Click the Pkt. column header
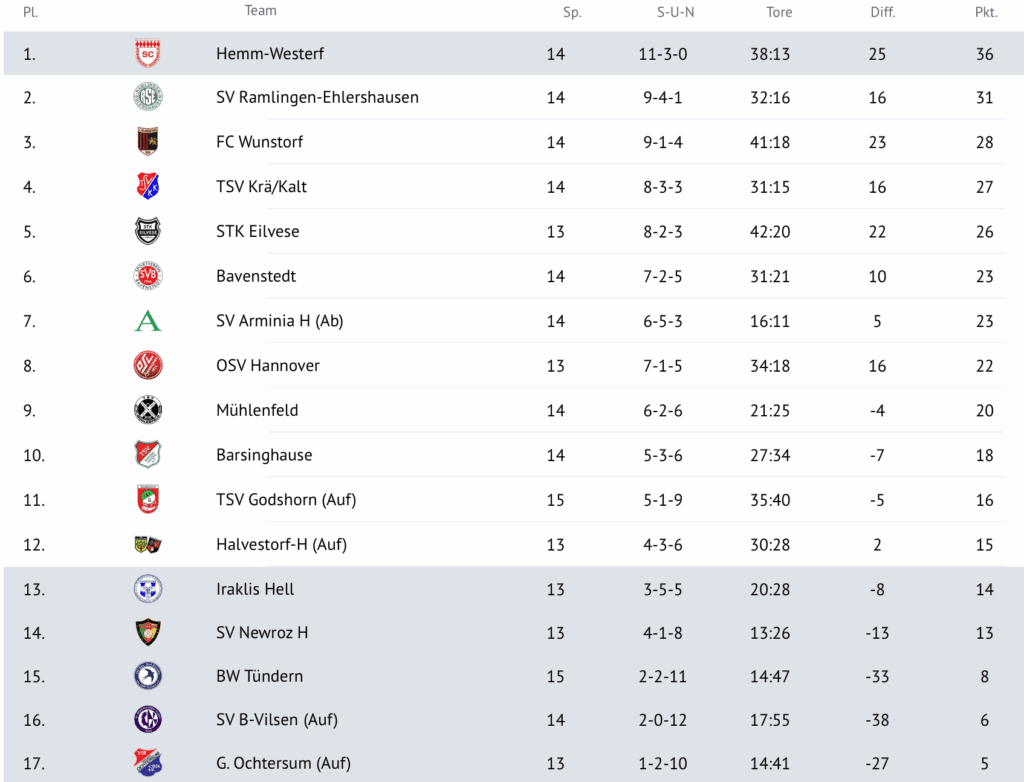The width and height of the screenshot is (1024, 782). [986, 13]
